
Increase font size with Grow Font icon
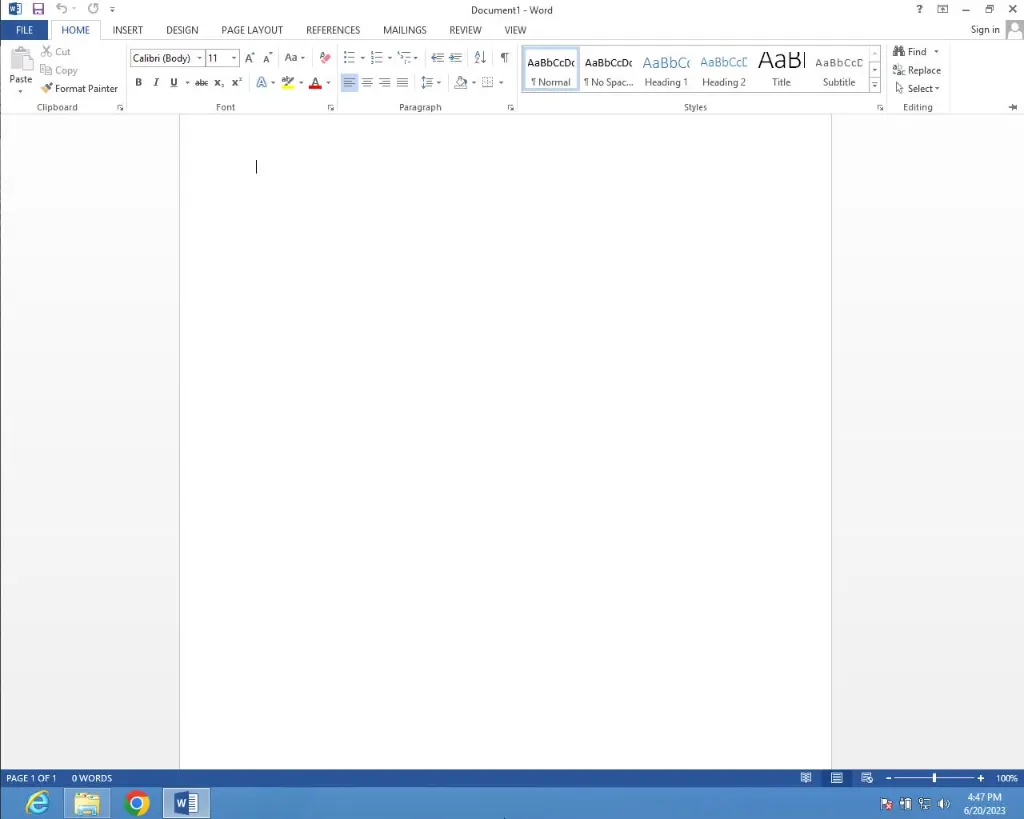click(x=250, y=58)
